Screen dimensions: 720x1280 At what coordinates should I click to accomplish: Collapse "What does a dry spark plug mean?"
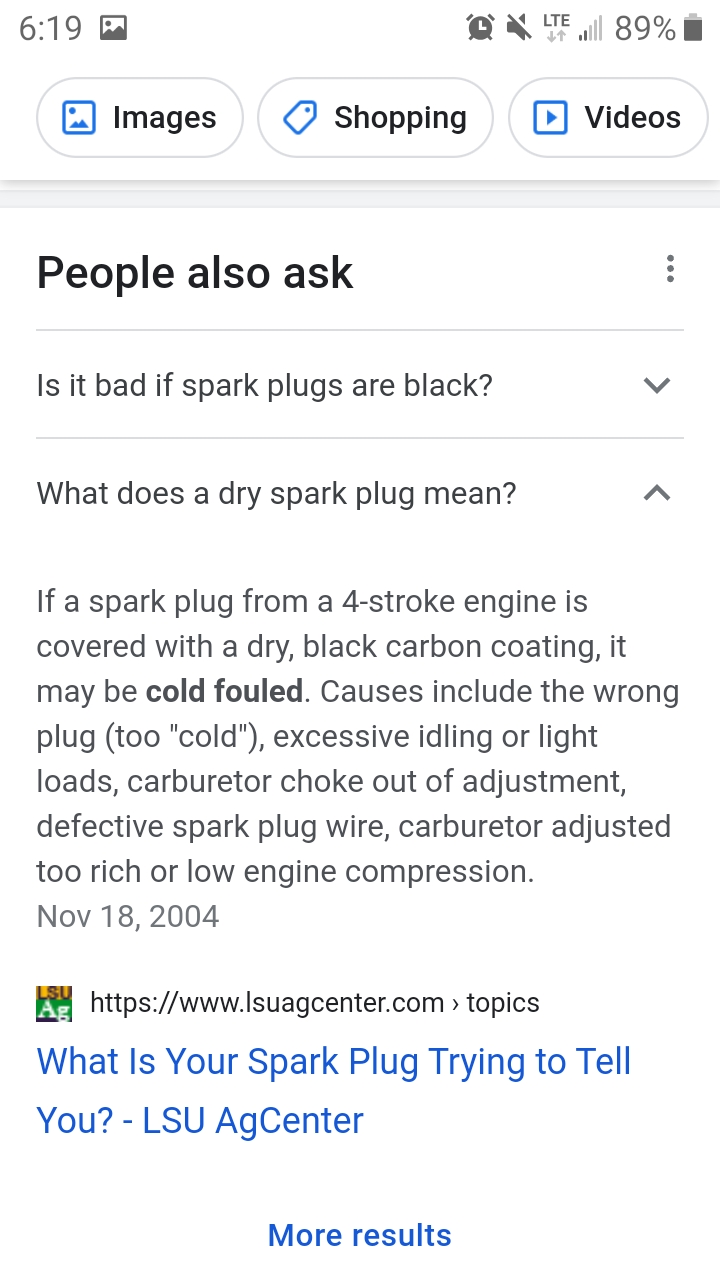[x=360, y=493]
